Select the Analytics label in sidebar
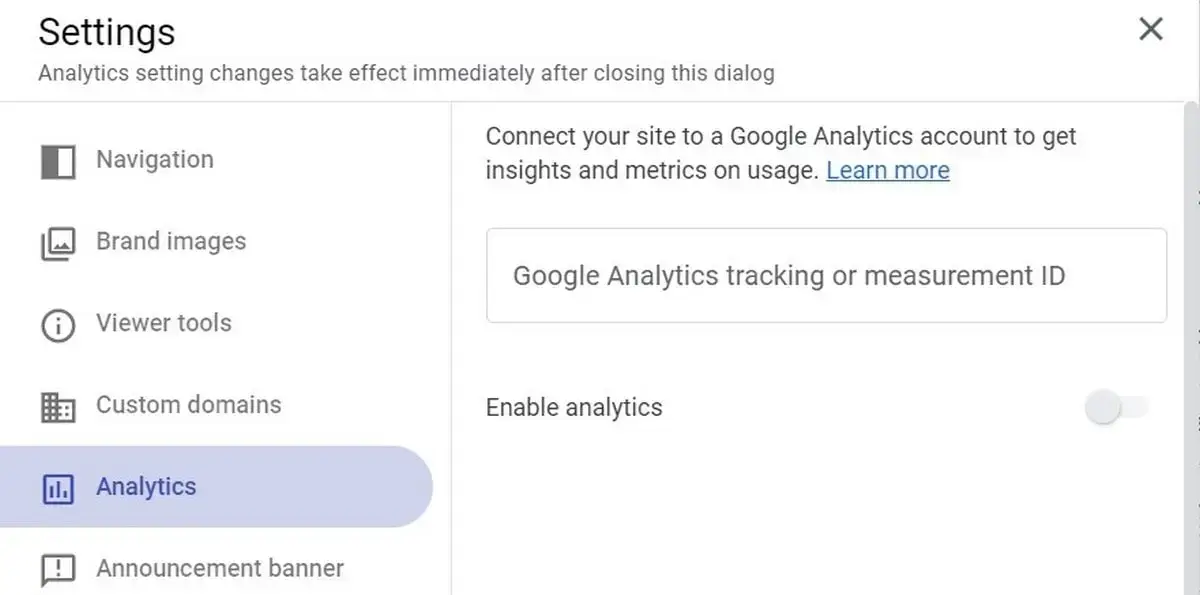 click(x=146, y=487)
